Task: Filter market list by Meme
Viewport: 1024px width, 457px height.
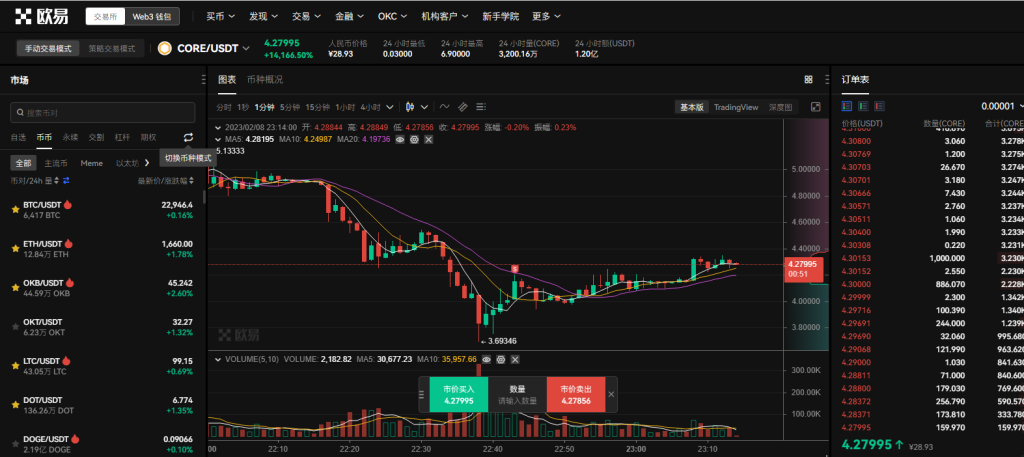Action: pyautogui.click(x=91, y=163)
